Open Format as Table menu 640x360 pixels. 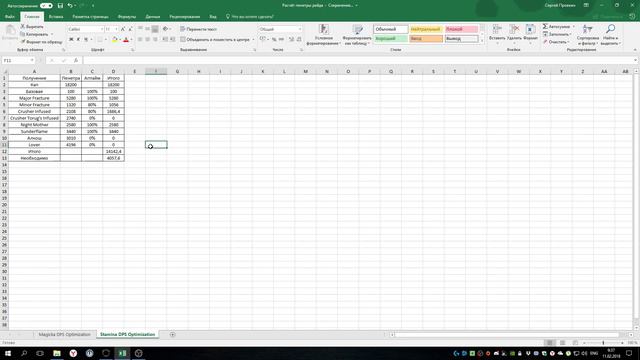point(357,35)
